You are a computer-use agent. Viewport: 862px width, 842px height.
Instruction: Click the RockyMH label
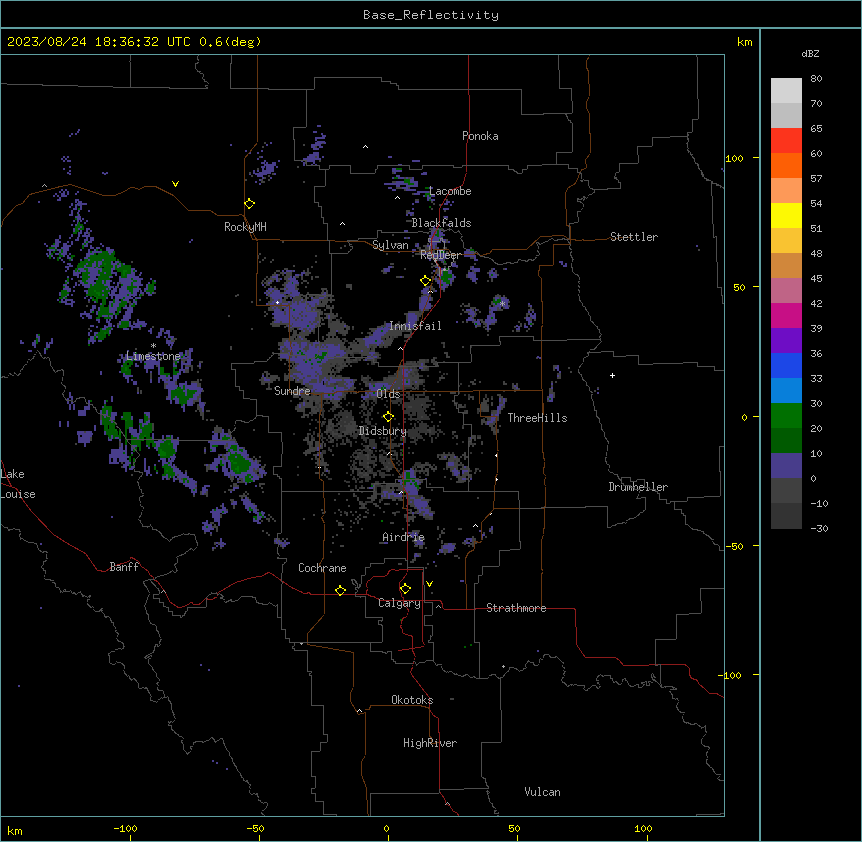point(245,227)
